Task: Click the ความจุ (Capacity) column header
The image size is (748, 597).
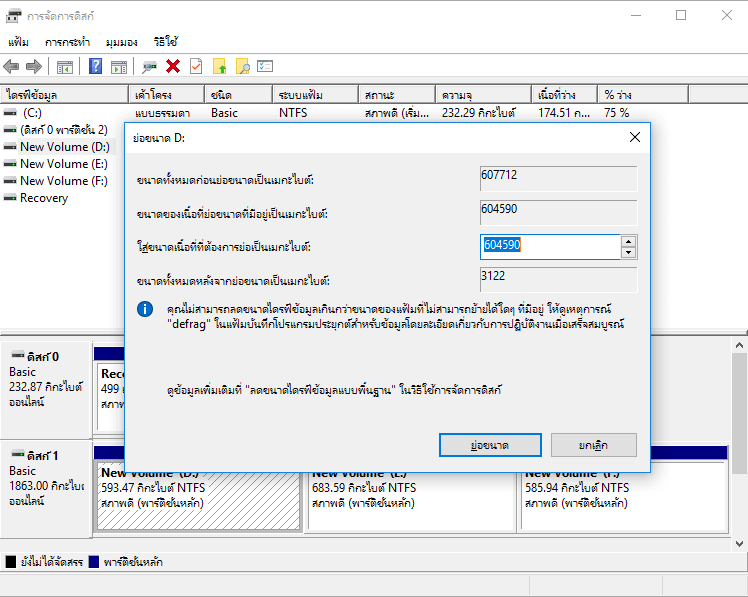Action: (x=484, y=94)
